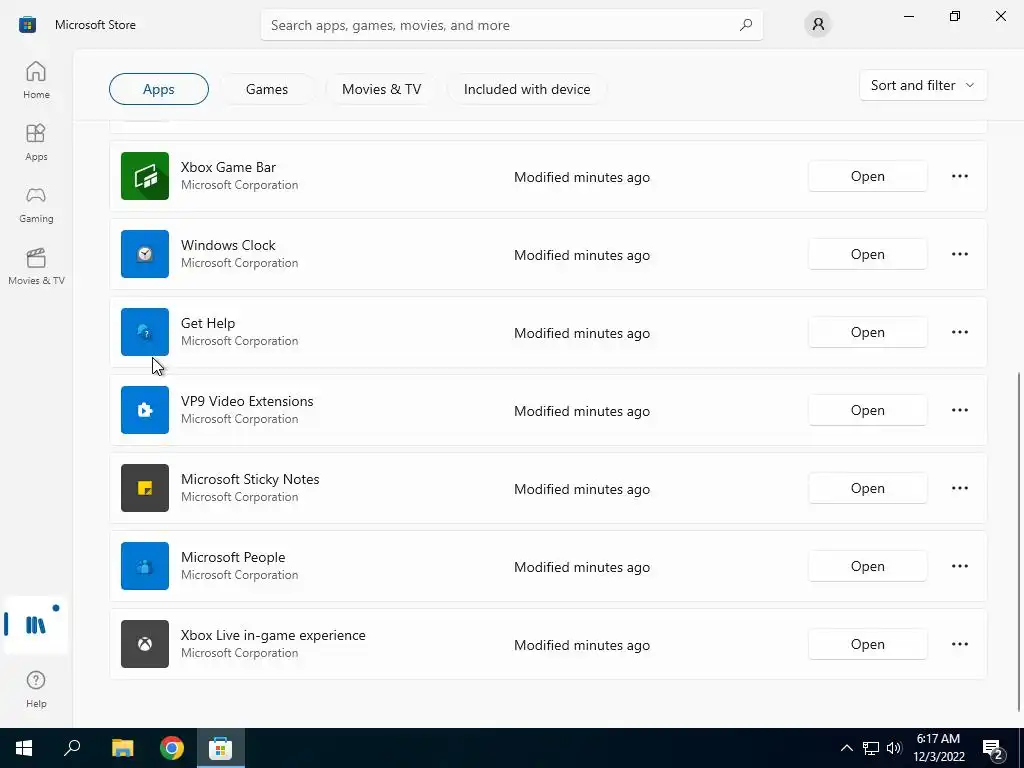Open Windows Clock app

(867, 254)
